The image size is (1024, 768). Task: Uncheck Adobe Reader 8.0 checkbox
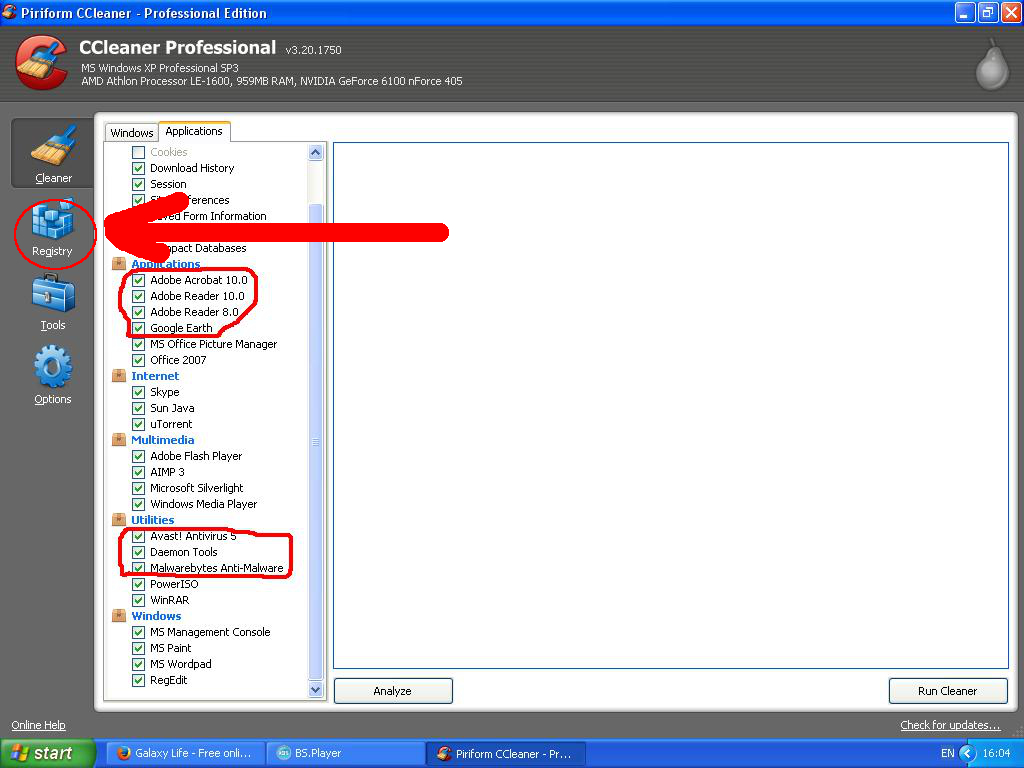[138, 312]
